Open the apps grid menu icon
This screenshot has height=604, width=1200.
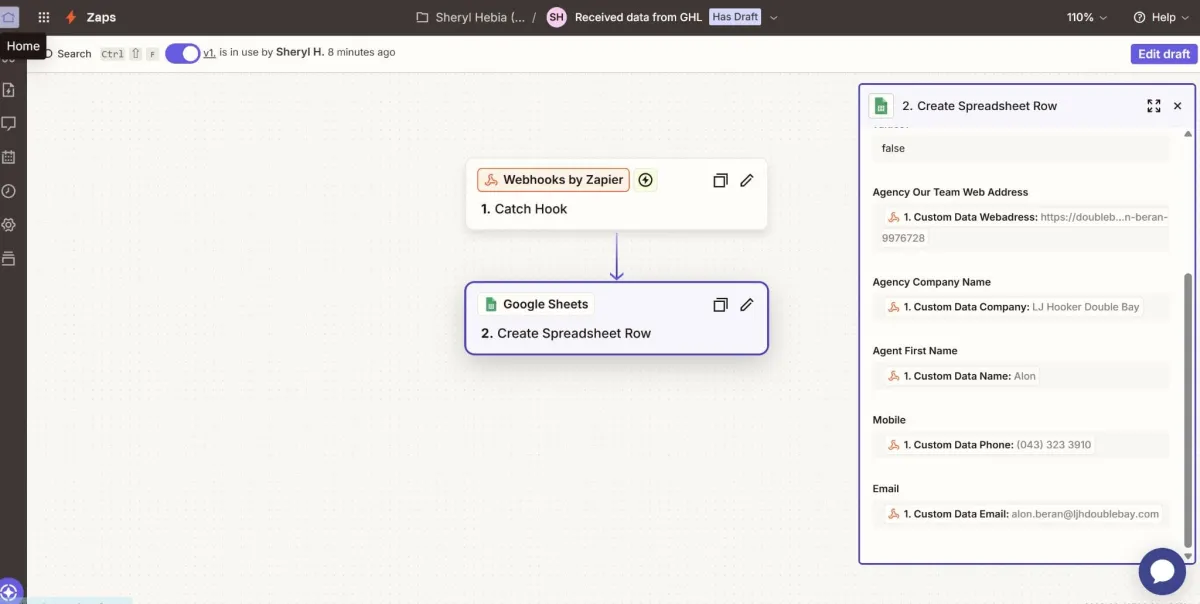(44, 17)
